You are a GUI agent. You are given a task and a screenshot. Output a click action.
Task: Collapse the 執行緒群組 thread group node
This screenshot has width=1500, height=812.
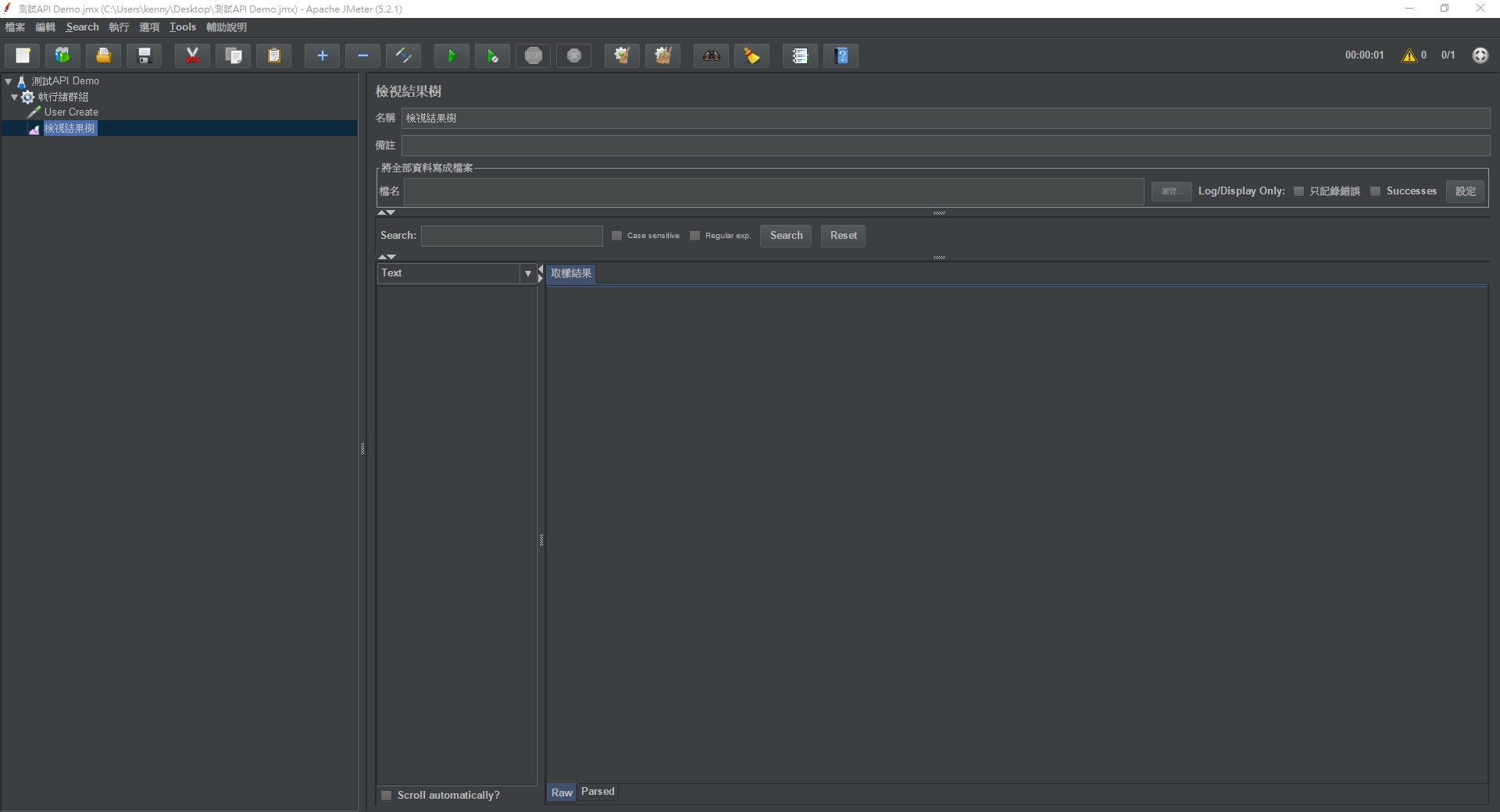pyautogui.click(x=15, y=97)
